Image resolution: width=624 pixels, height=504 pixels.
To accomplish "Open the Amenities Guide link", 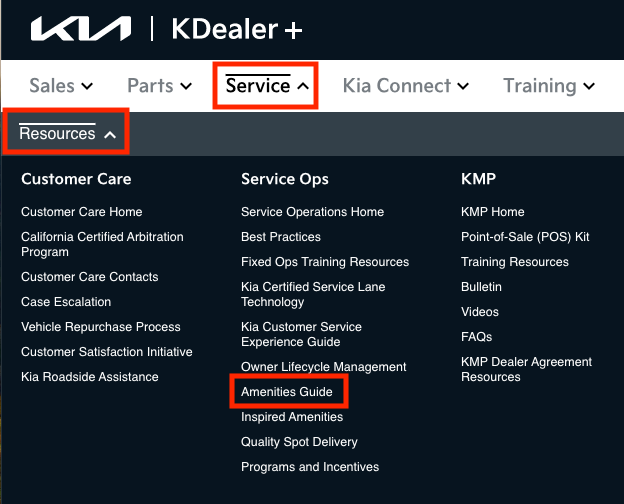I will tap(287, 392).
